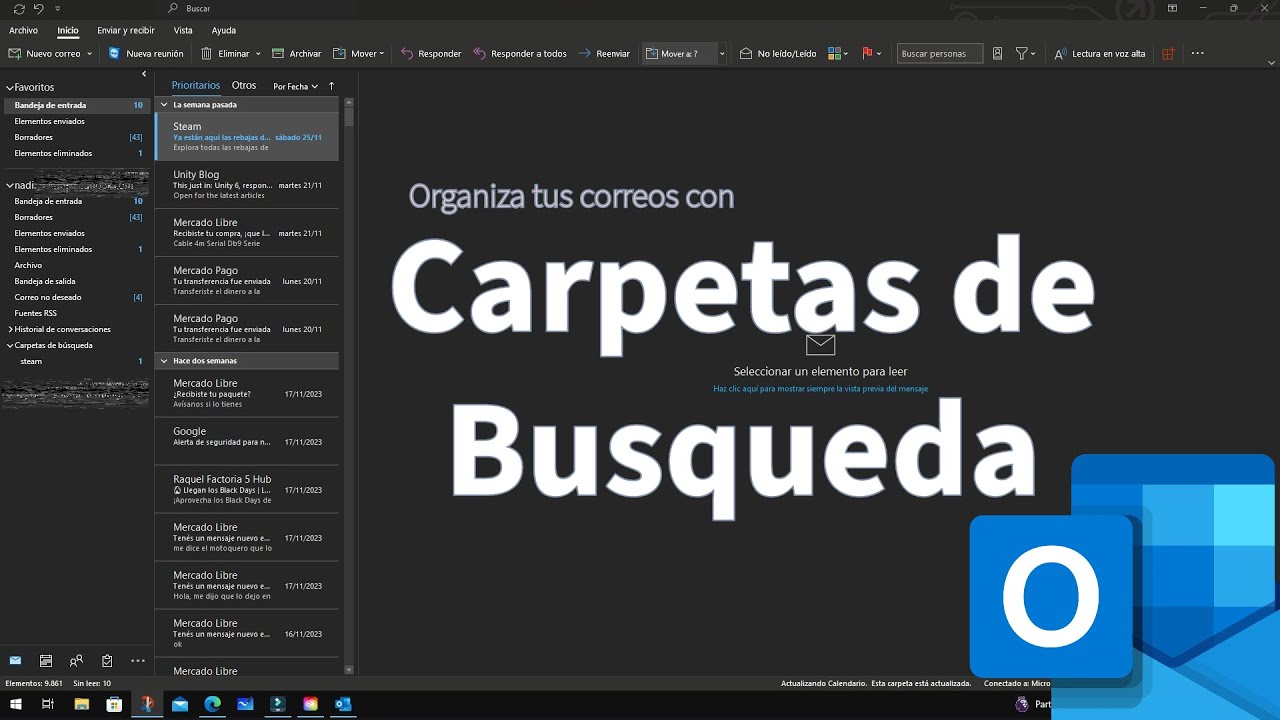Select Bandeja de entrada under Favoritos
This screenshot has width=1280, height=720.
(x=77, y=105)
